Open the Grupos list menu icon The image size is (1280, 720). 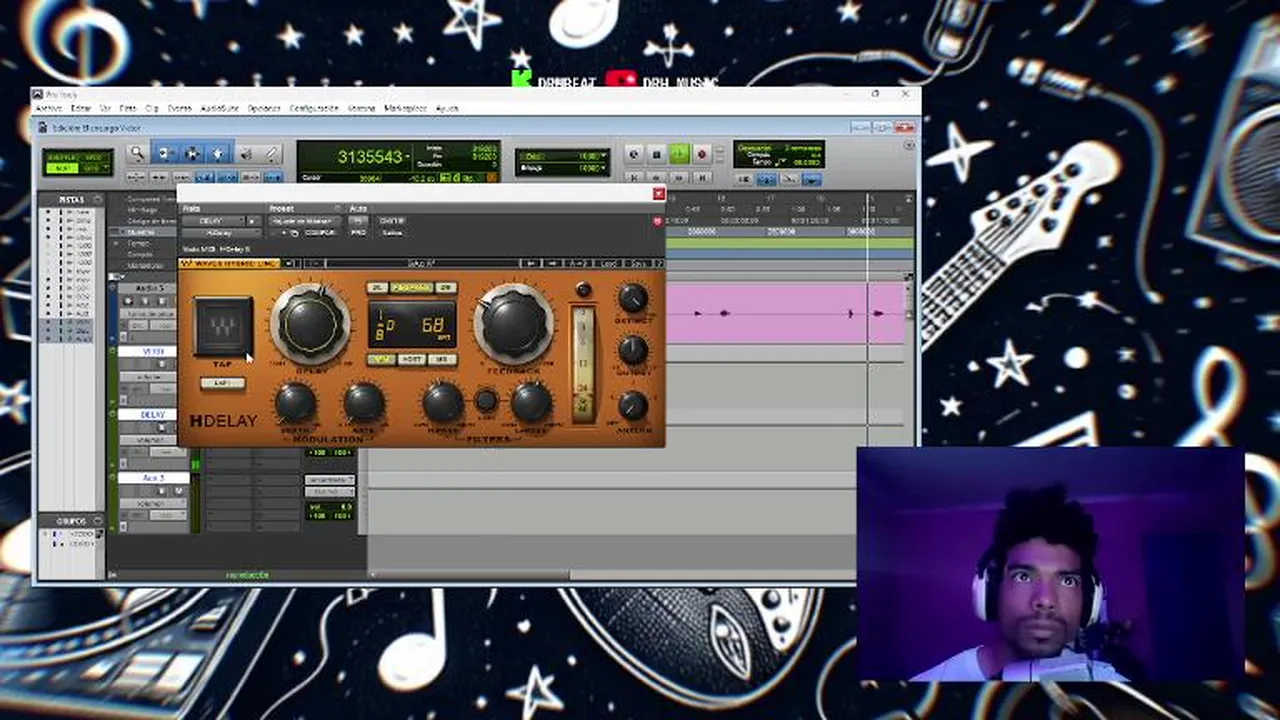(x=97, y=521)
